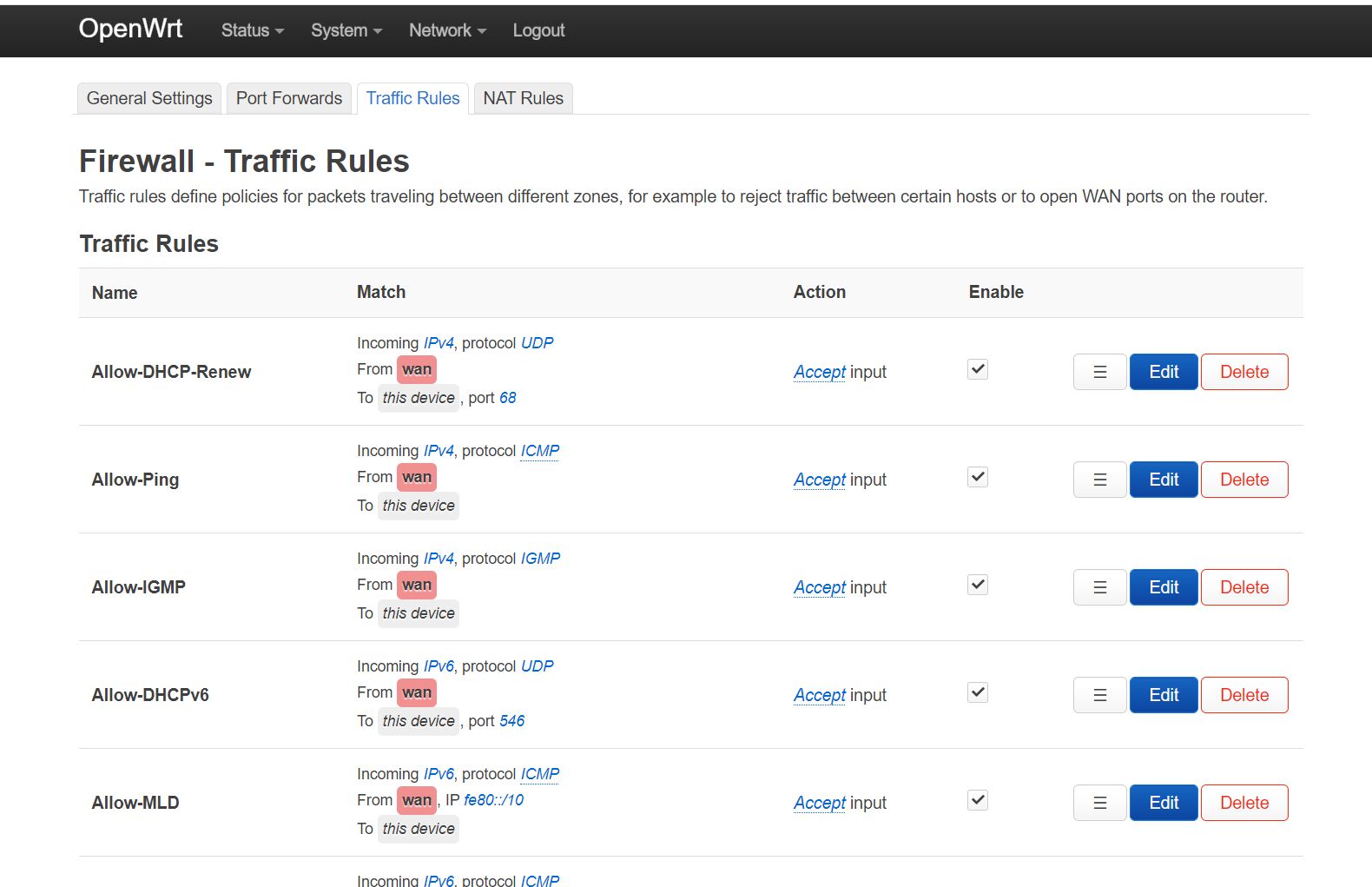Edit the Allow-DHCP-Renew rule
Screen dimensions: 1372x887
[1164, 372]
